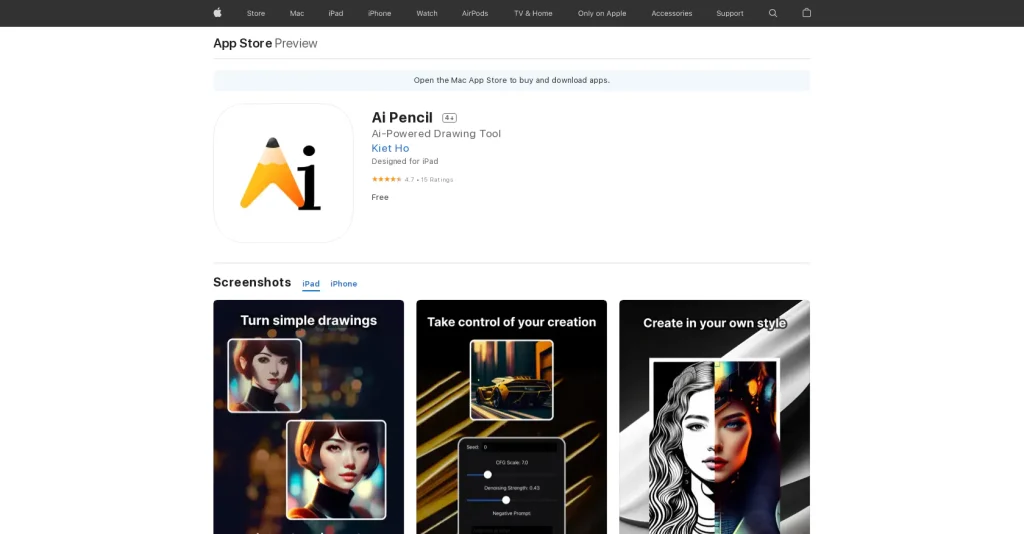1024x534 pixels.
Task: Open the shopping bag icon
Action: 807,13
